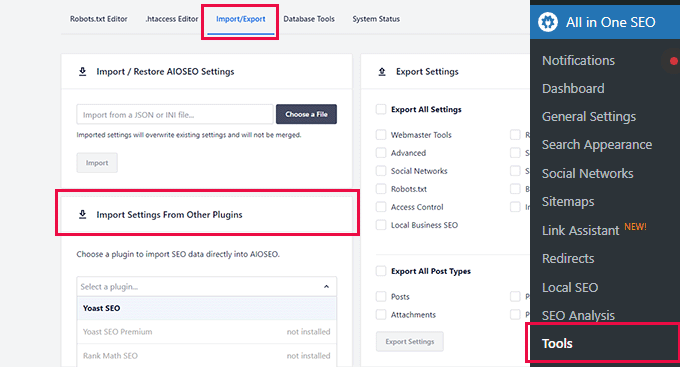Open the Database Tools tab

coord(309,19)
